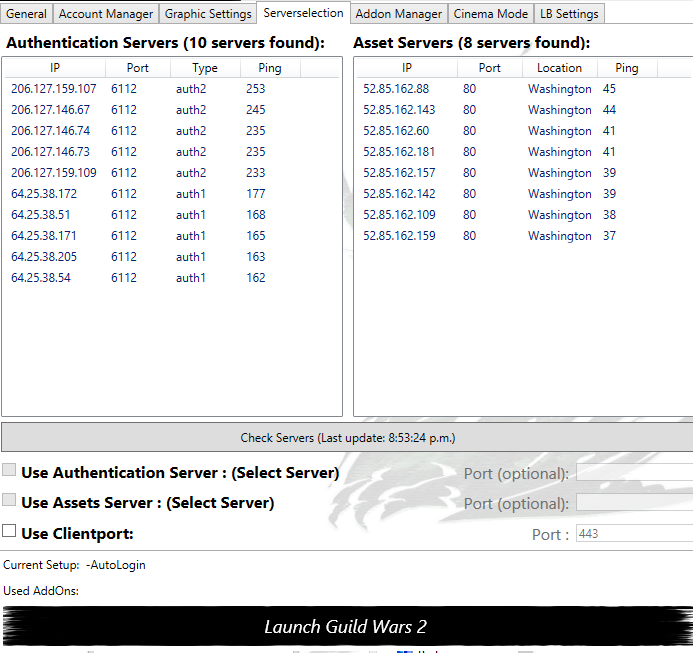This screenshot has width=693, height=653.
Task: Click the ping value 37 in asset list
Action: click(x=609, y=236)
